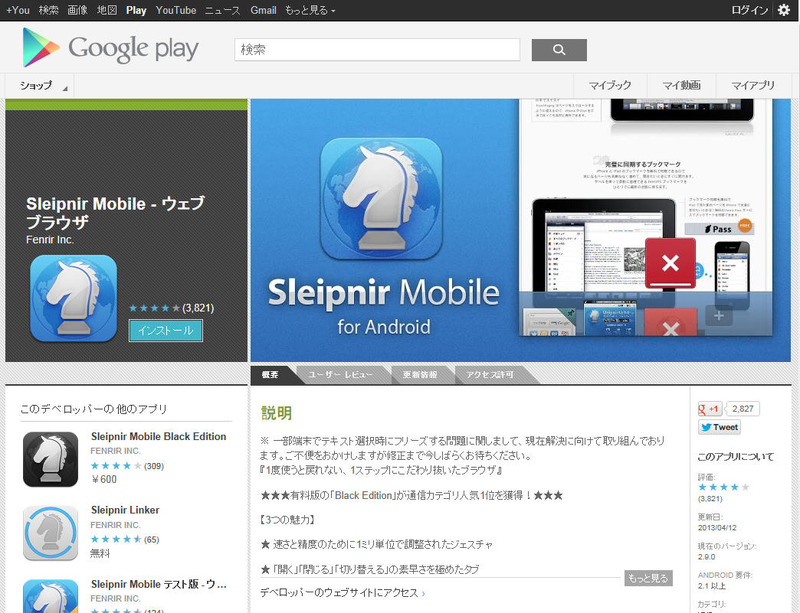Screen dimensions: 800x613
Task: Click the Google Play logo
Action: pos(111,48)
